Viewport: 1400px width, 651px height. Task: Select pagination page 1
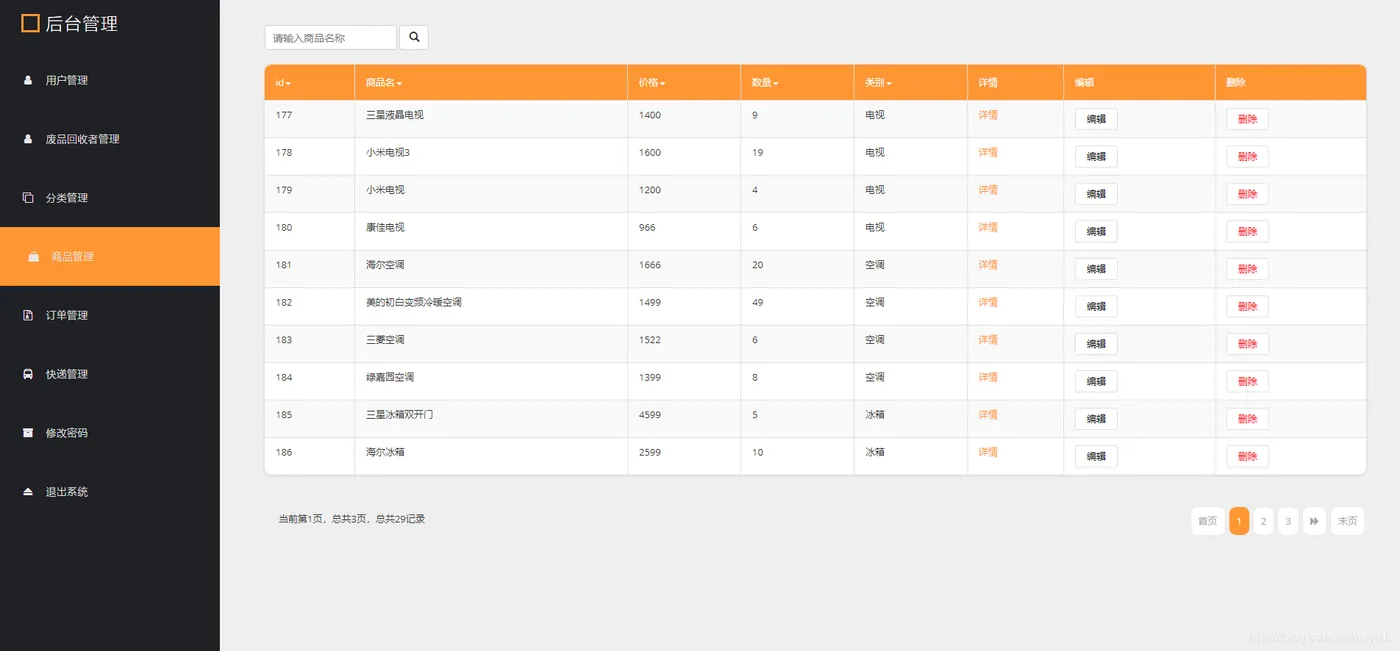pyautogui.click(x=1239, y=521)
